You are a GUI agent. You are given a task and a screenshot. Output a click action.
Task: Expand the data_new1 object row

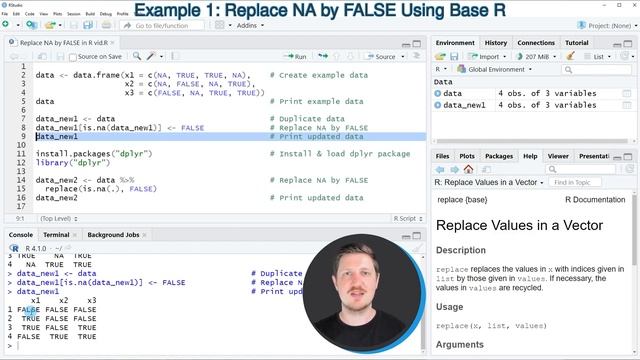tap(438, 105)
